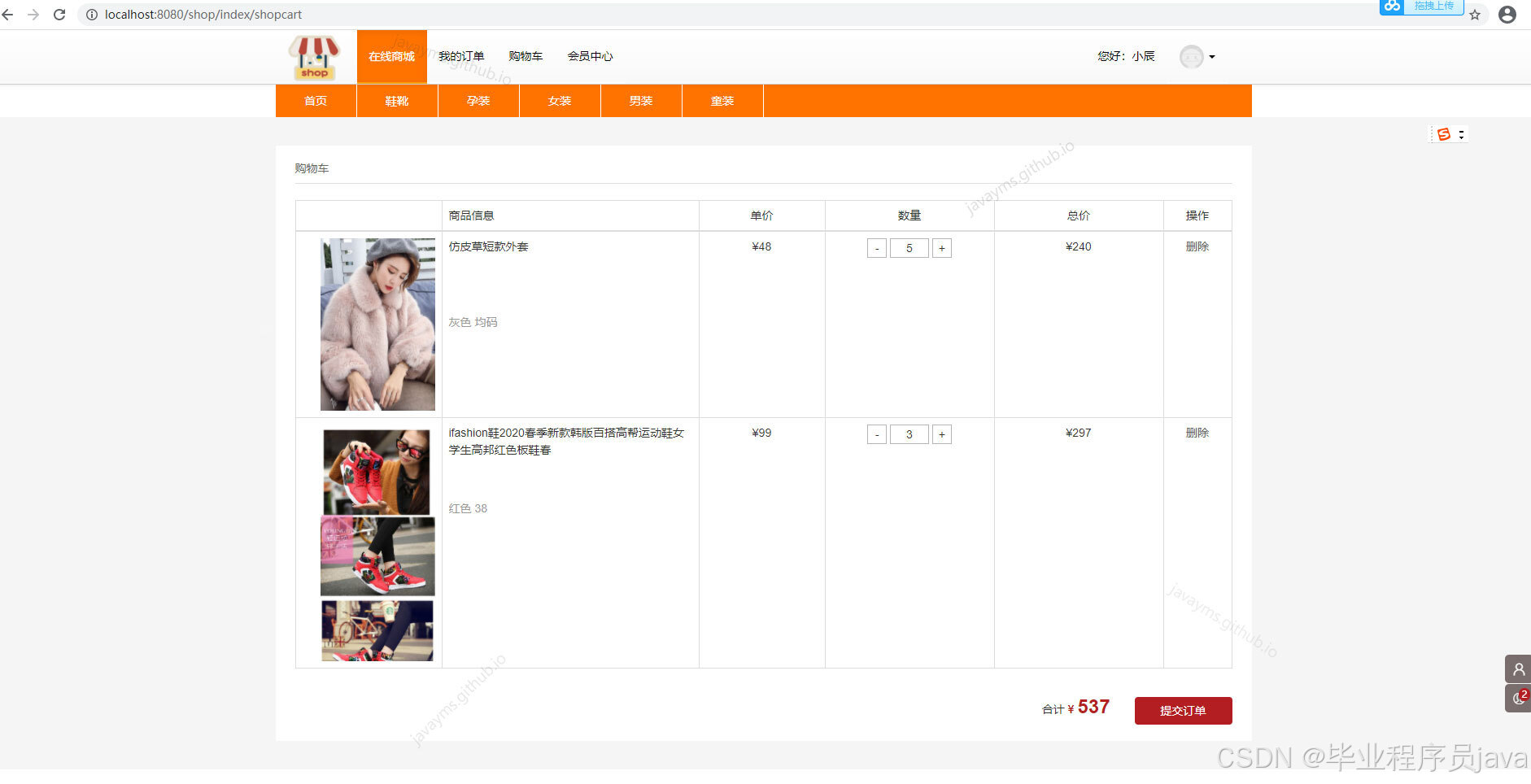Click the site info icon in address bar
The height and width of the screenshot is (784, 1531).
coord(92,15)
